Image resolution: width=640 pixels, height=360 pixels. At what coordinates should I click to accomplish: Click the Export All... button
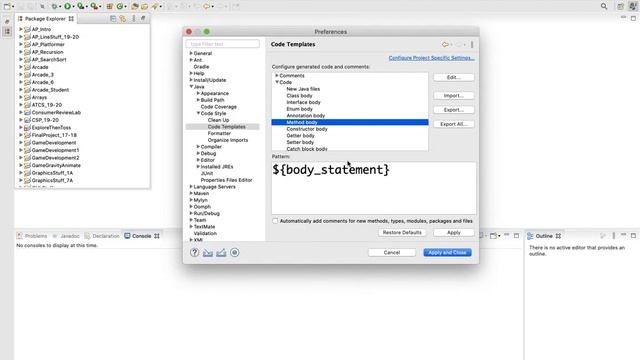(453, 124)
